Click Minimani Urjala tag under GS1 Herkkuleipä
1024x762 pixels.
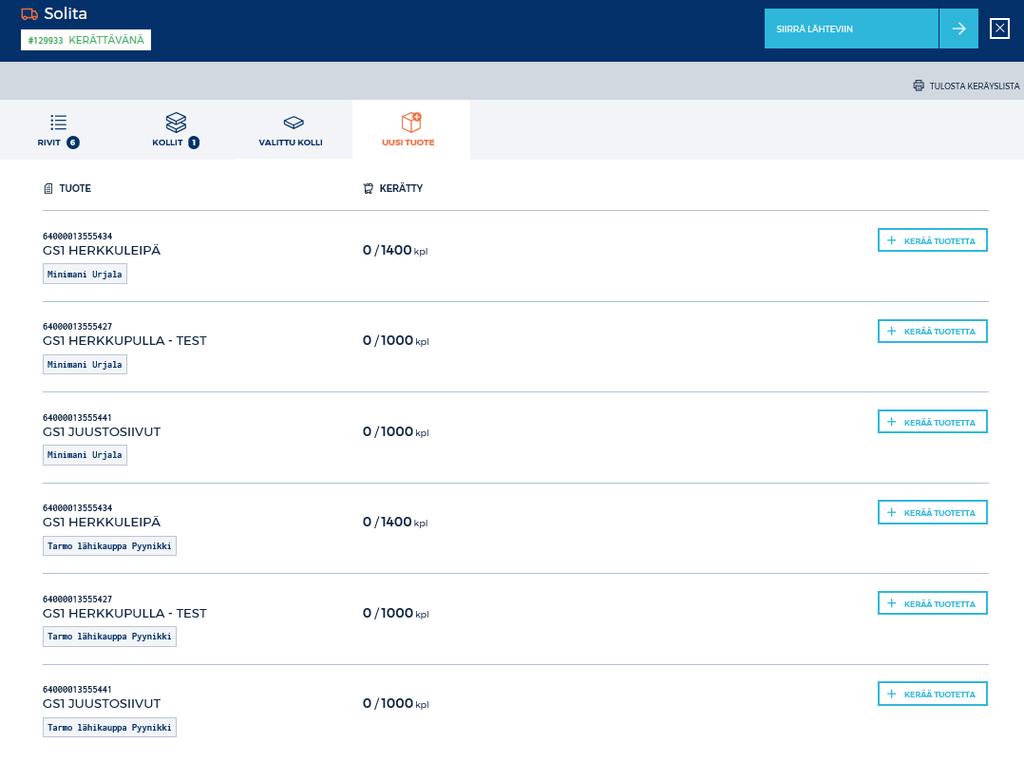pos(85,274)
